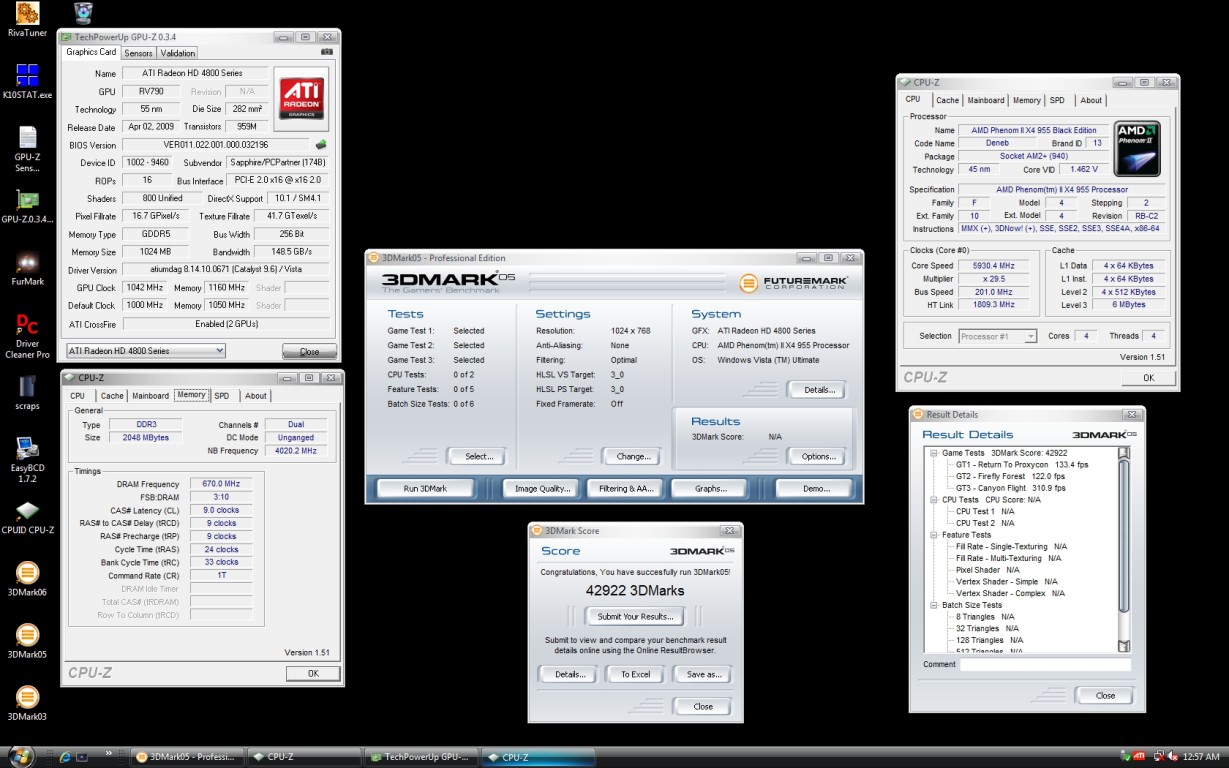Select the 3DMark06 desktop icon
The height and width of the screenshot is (768, 1229).
(x=27, y=579)
